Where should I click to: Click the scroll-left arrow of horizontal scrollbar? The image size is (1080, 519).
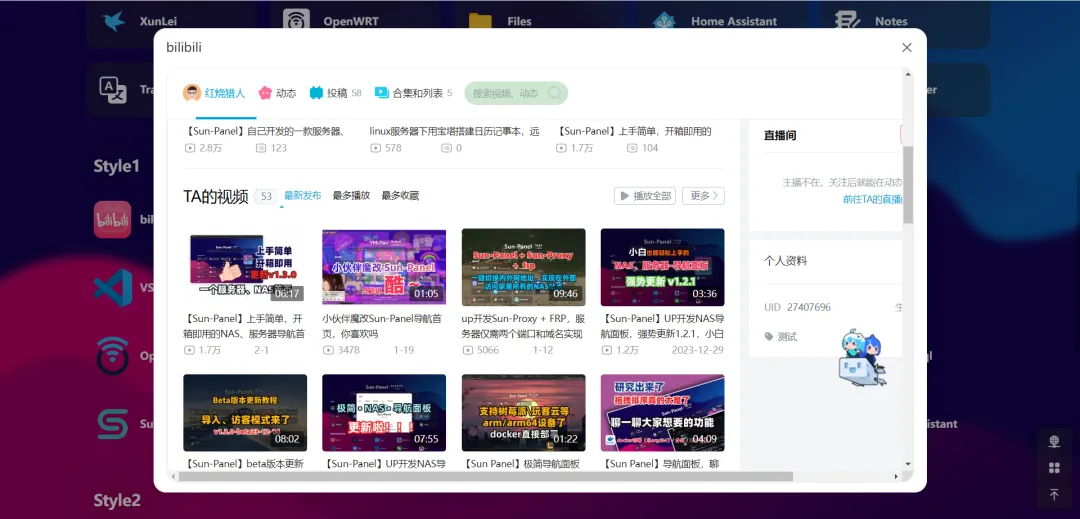pyautogui.click(x=172, y=476)
